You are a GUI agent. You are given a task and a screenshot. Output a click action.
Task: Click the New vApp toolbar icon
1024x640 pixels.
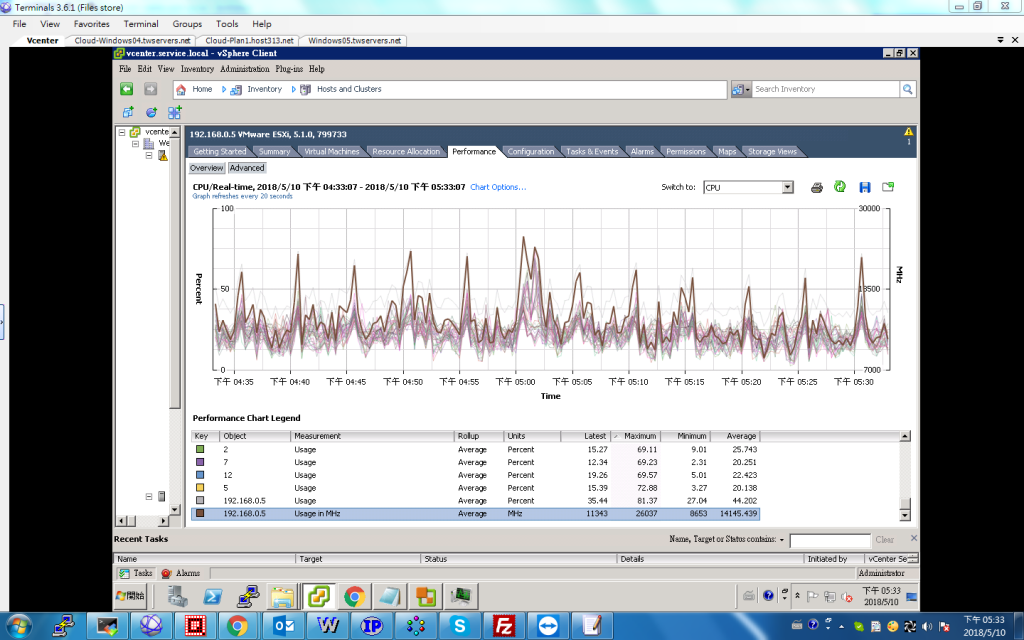[174, 112]
